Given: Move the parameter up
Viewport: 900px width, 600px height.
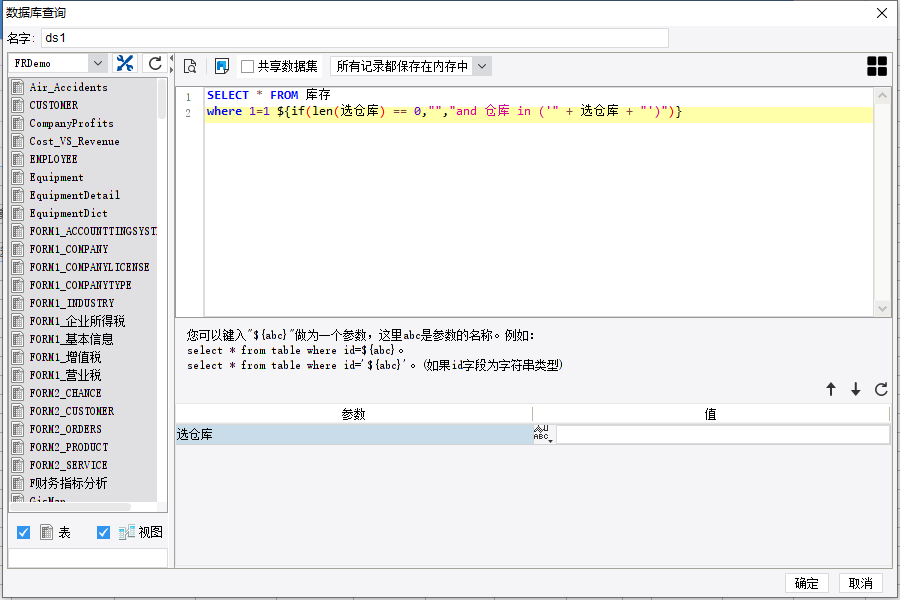Looking at the screenshot, I should (831, 389).
